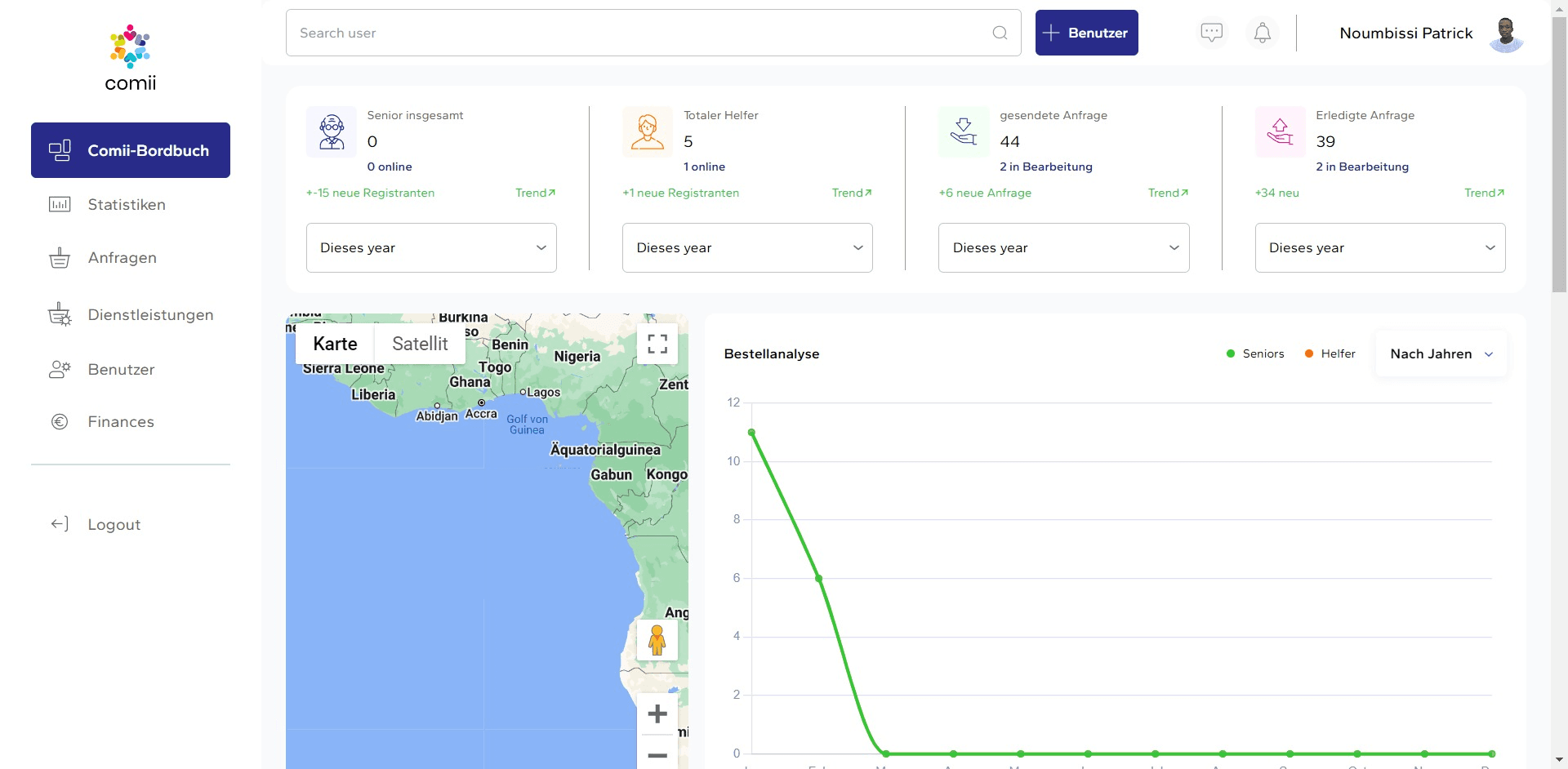Image resolution: width=1568 pixels, height=769 pixels.
Task: Open Trend link for gesendete Anfrage
Action: coord(1168,193)
